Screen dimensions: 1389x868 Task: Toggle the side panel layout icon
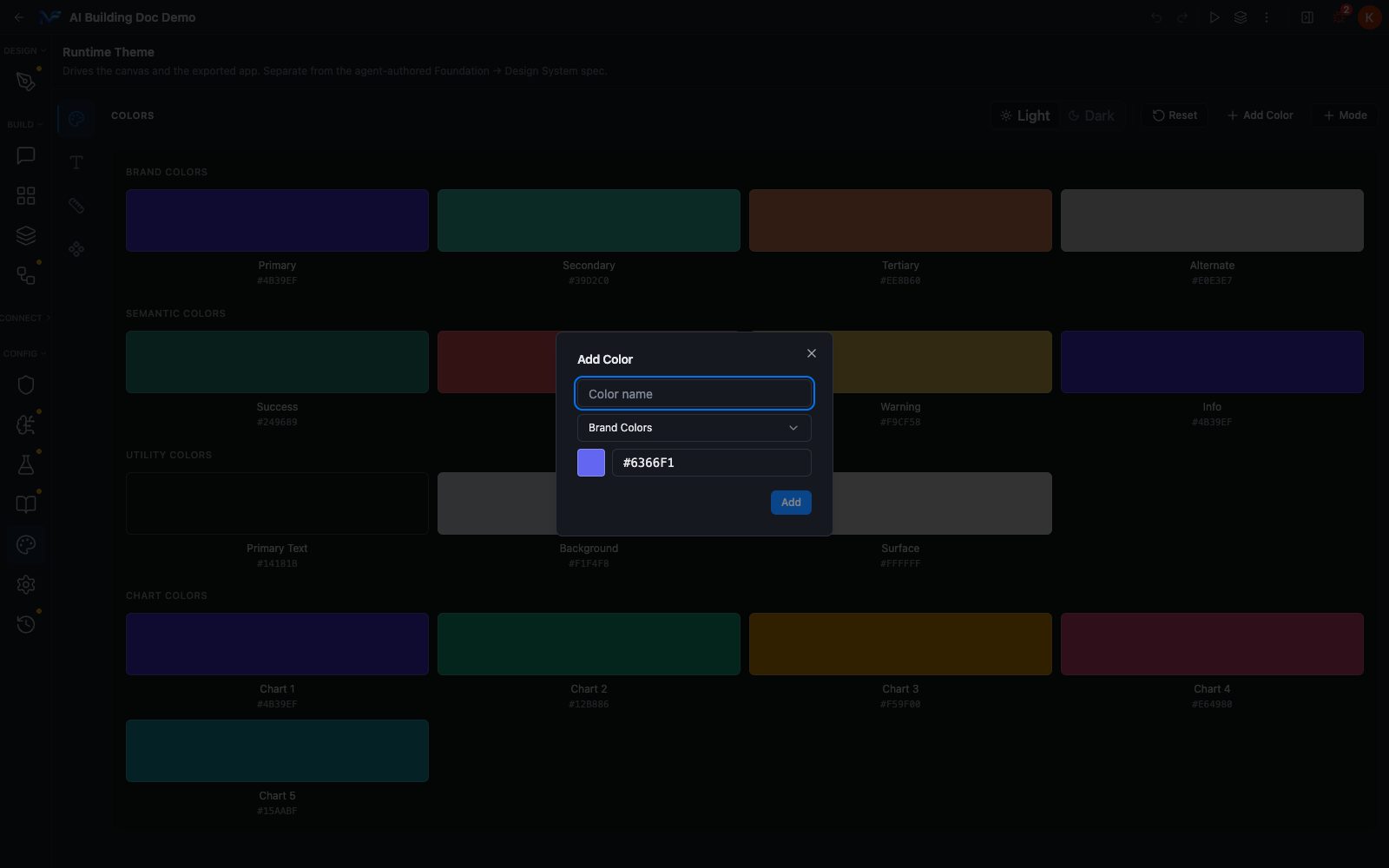click(1307, 17)
